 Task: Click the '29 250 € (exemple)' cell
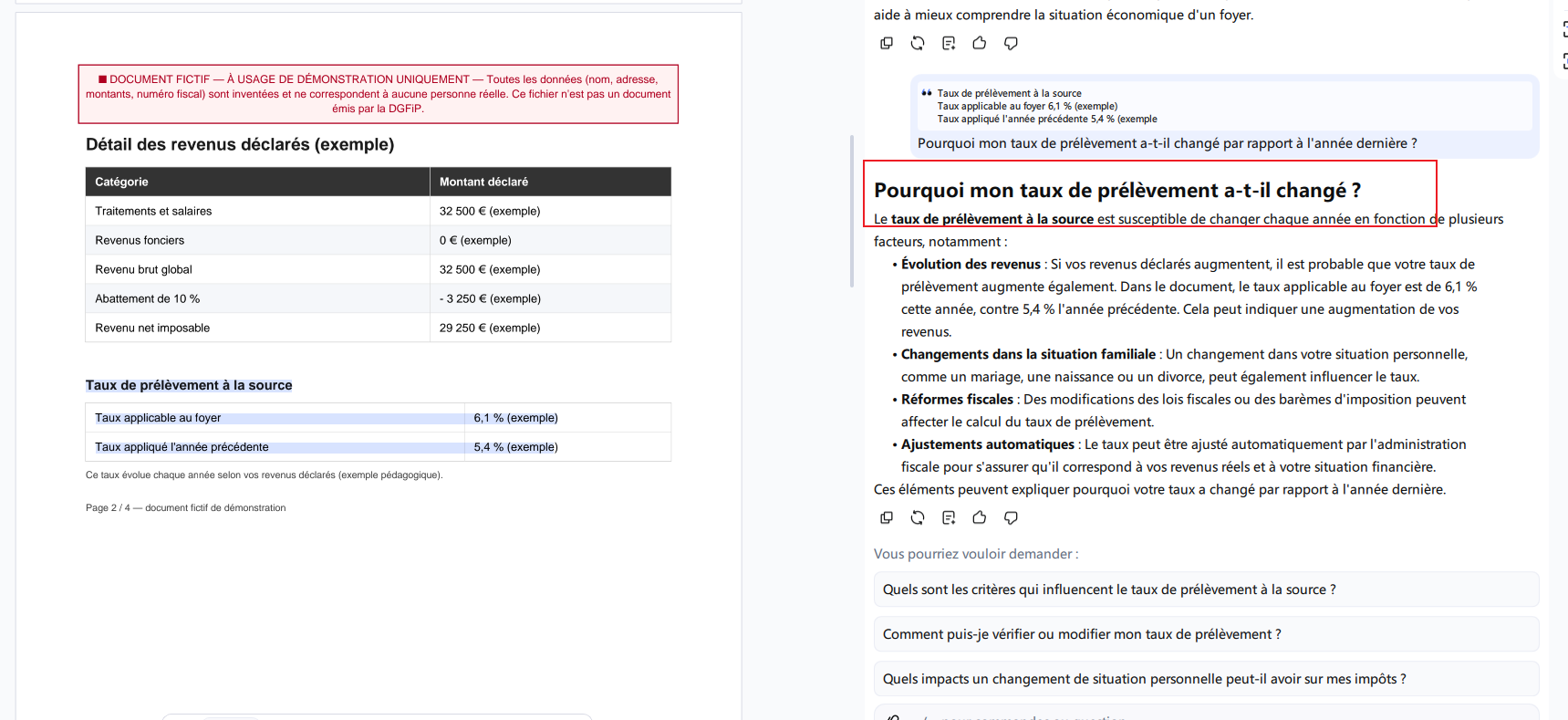click(550, 328)
